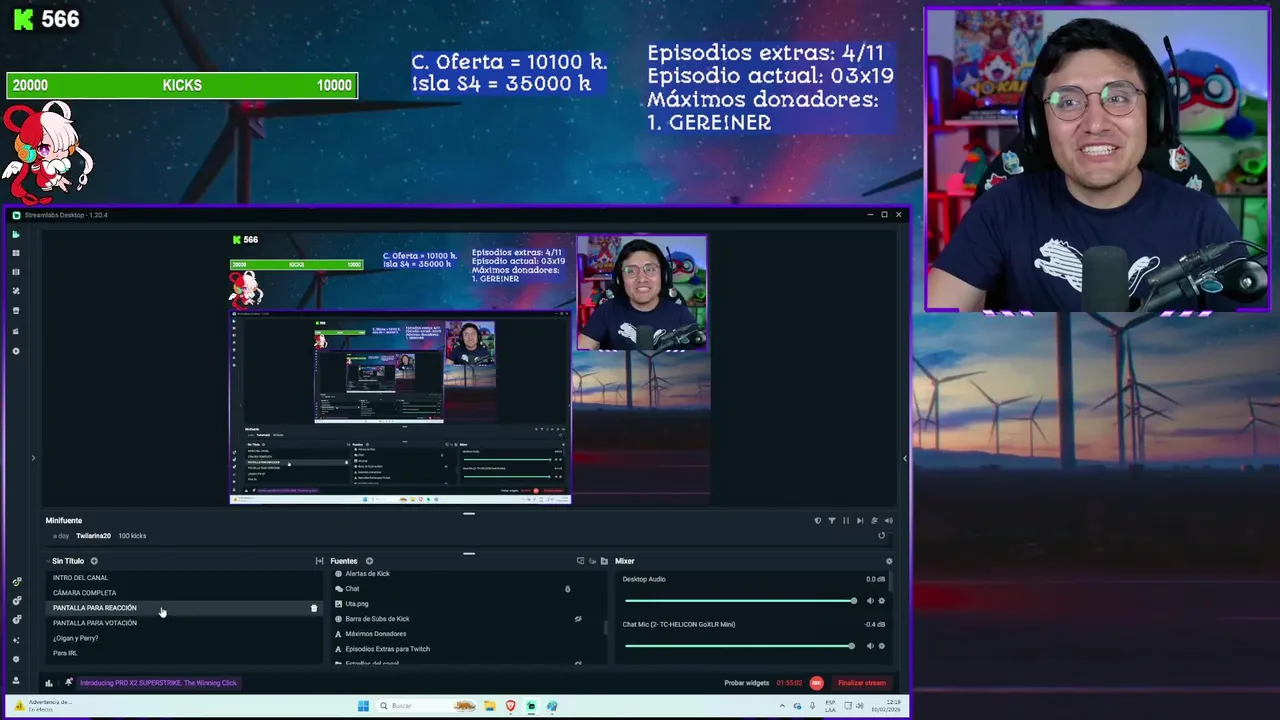Screen dimensions: 1280x720
Task: Open the Highlighter icon in left sidebar
Action: pos(16,331)
